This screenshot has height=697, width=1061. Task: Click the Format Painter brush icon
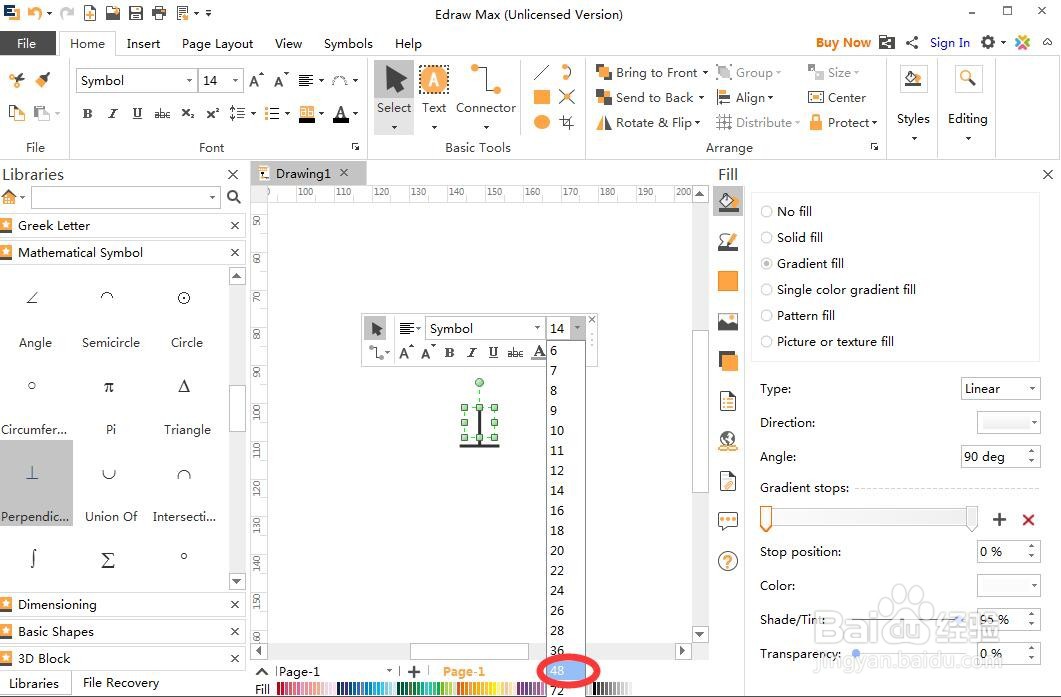coord(43,81)
